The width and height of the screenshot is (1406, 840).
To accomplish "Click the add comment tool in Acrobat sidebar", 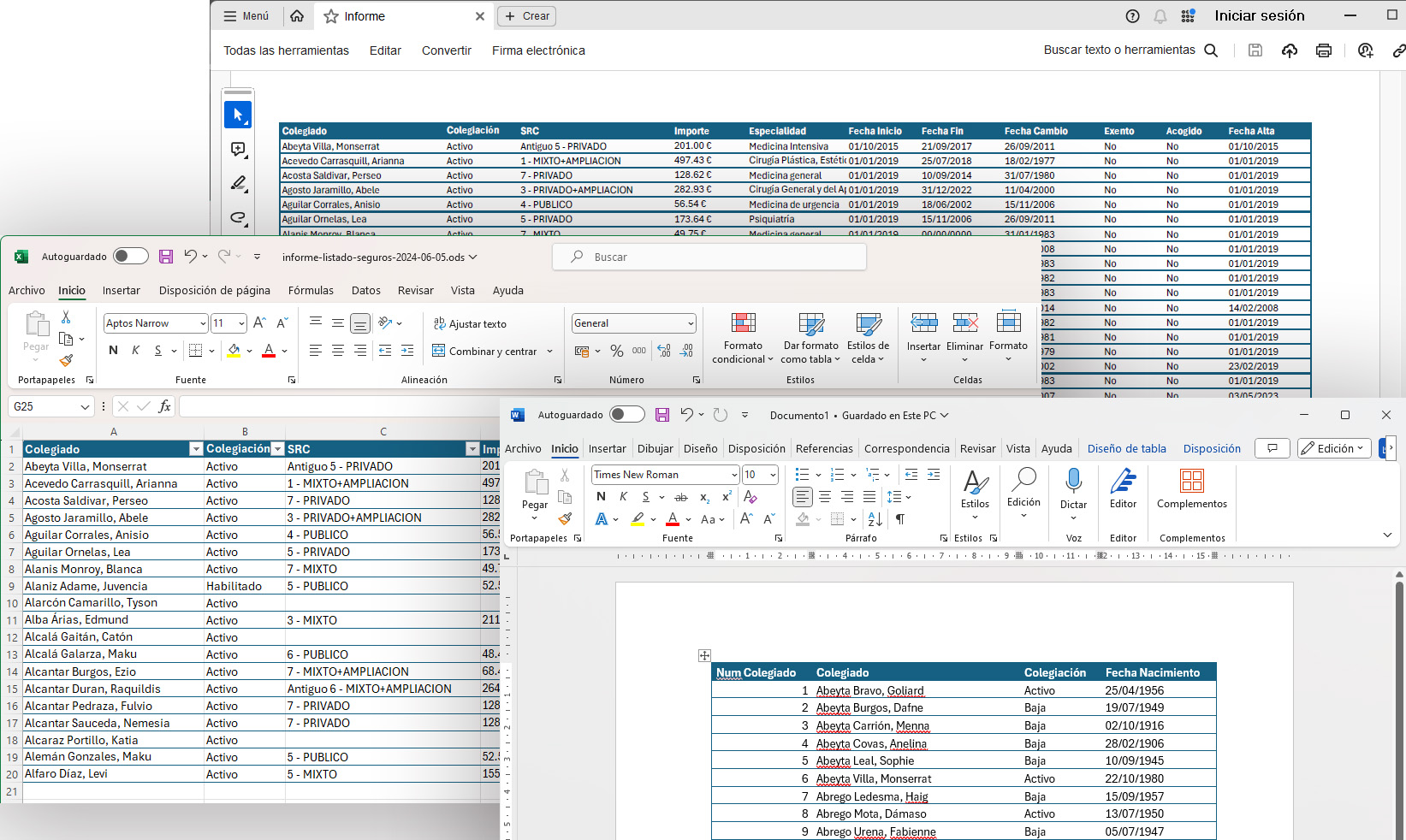I will coord(238,150).
